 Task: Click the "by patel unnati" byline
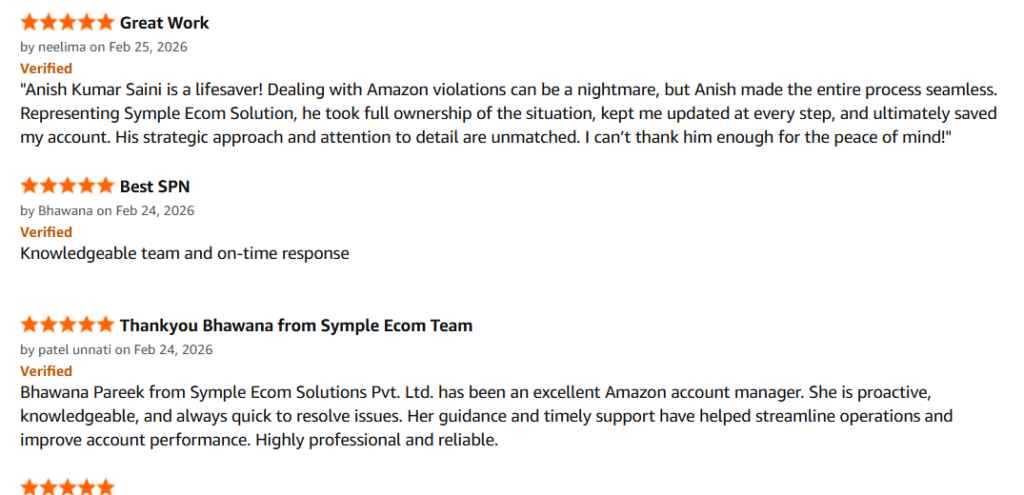(116, 350)
